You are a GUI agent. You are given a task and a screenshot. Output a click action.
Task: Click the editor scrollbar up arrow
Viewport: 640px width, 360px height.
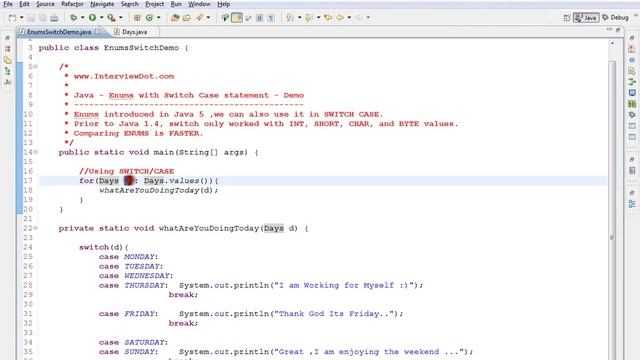(612, 43)
